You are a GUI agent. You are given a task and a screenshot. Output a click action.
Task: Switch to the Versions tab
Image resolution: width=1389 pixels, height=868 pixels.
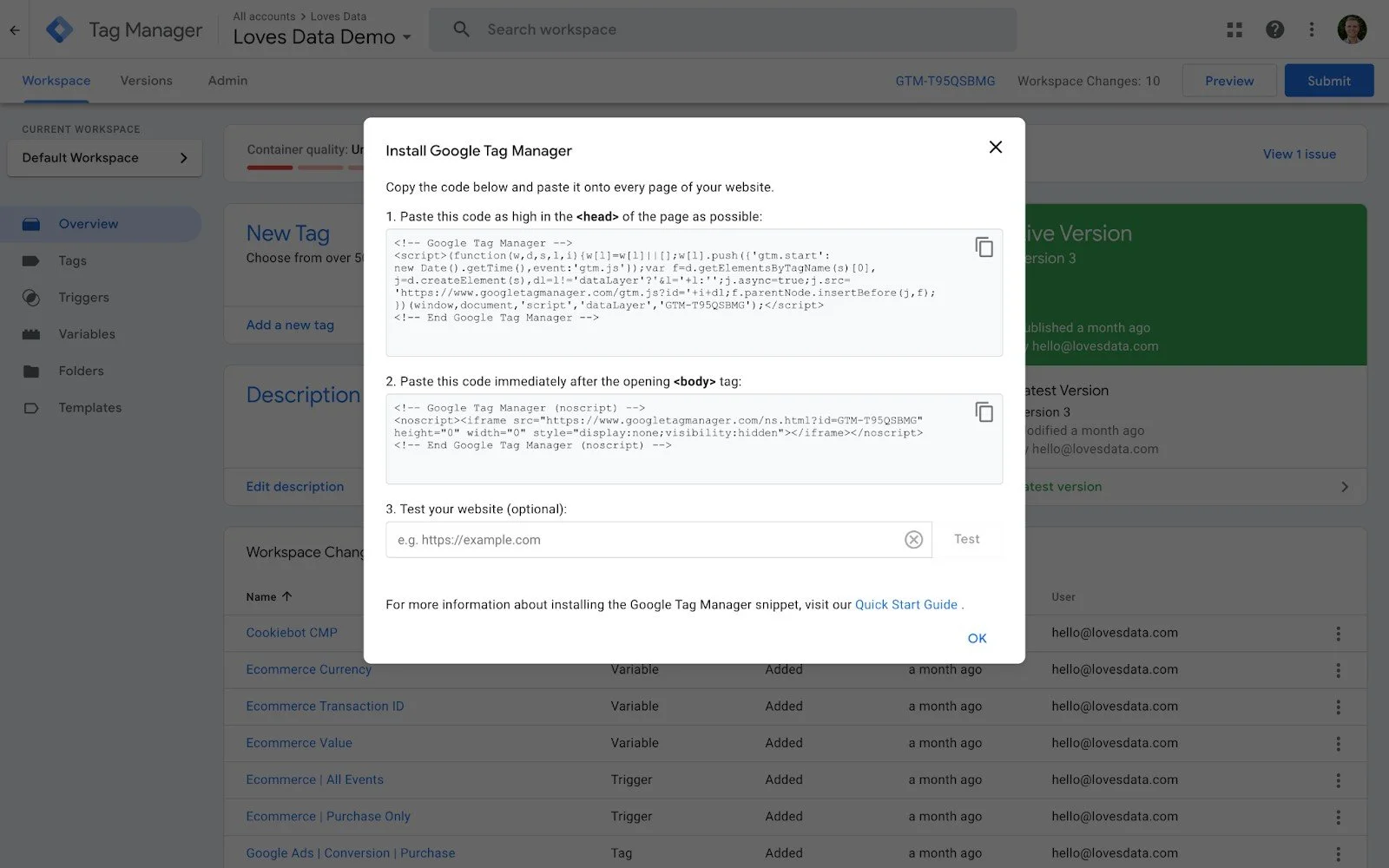(x=146, y=80)
